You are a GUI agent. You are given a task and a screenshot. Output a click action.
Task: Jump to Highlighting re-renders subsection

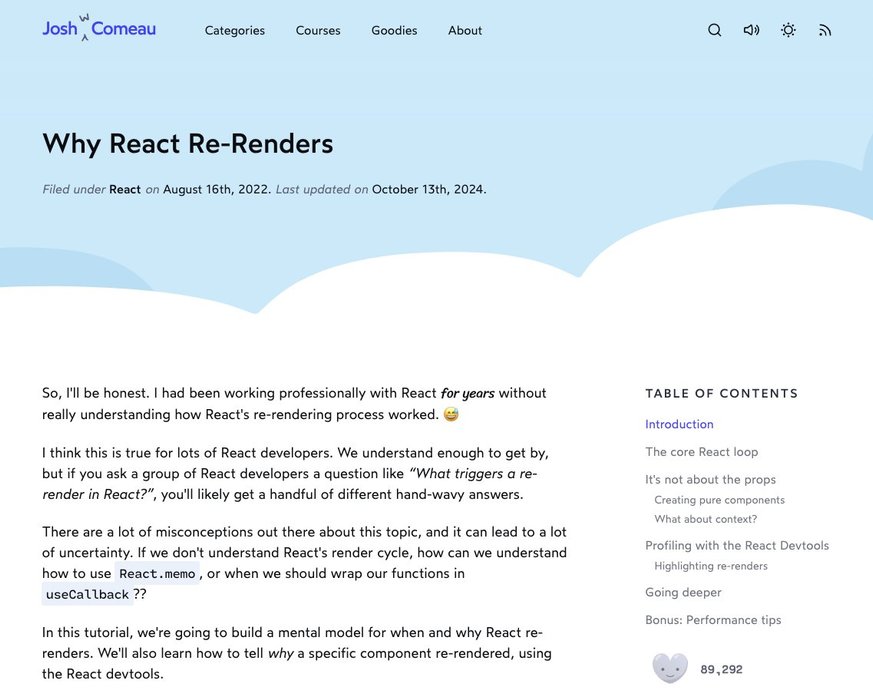point(711,566)
